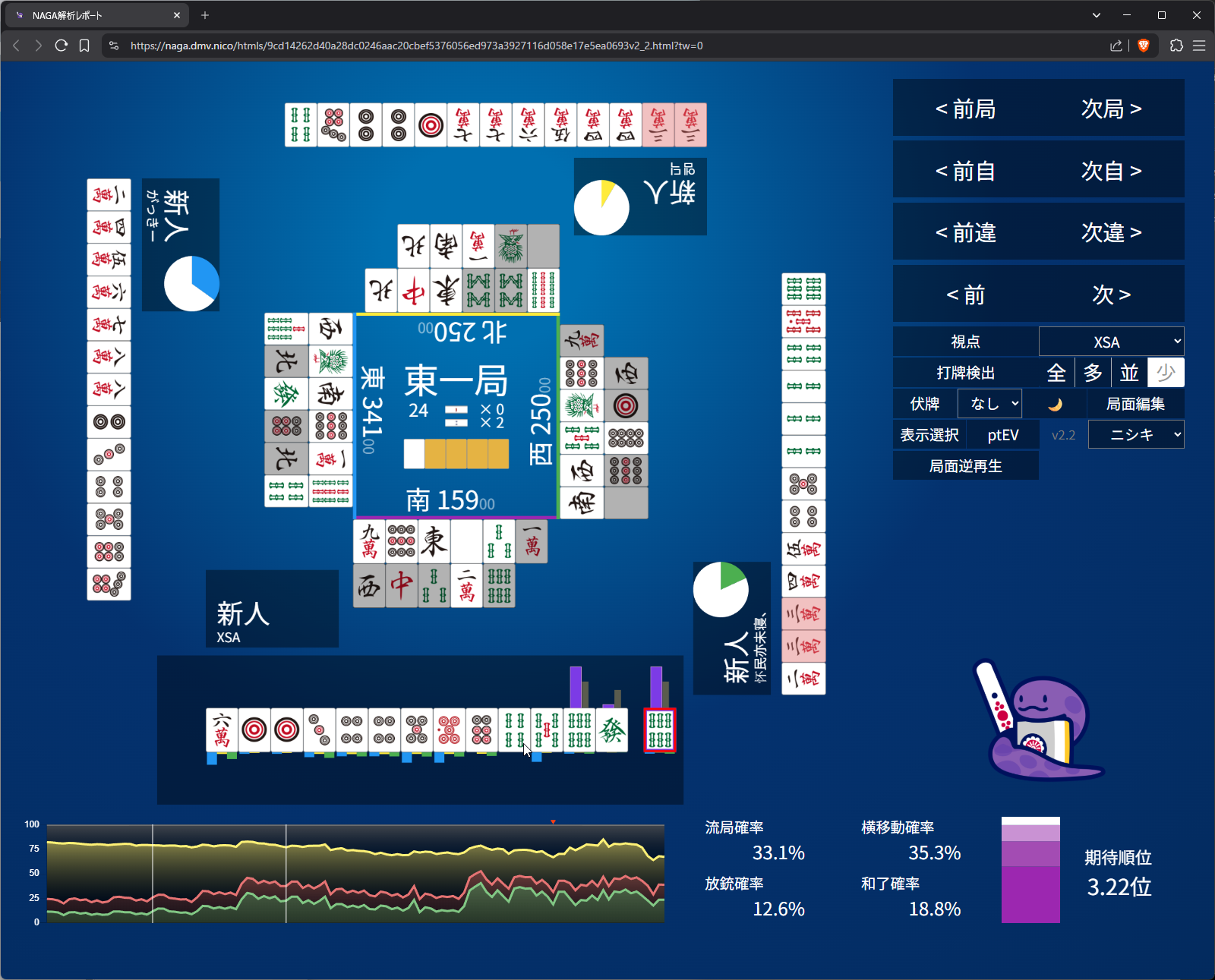1215x980 pixels.
Task: Click the Brave shield icon
Action: [1144, 46]
